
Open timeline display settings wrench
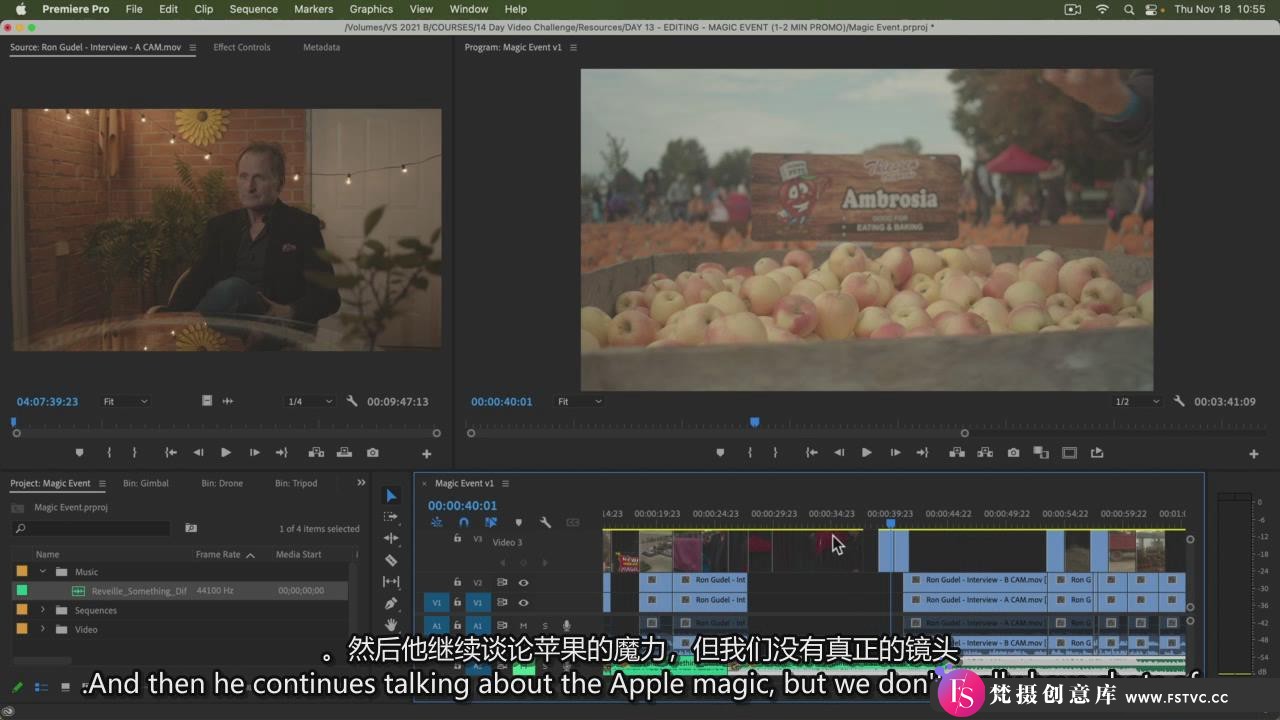pos(545,522)
